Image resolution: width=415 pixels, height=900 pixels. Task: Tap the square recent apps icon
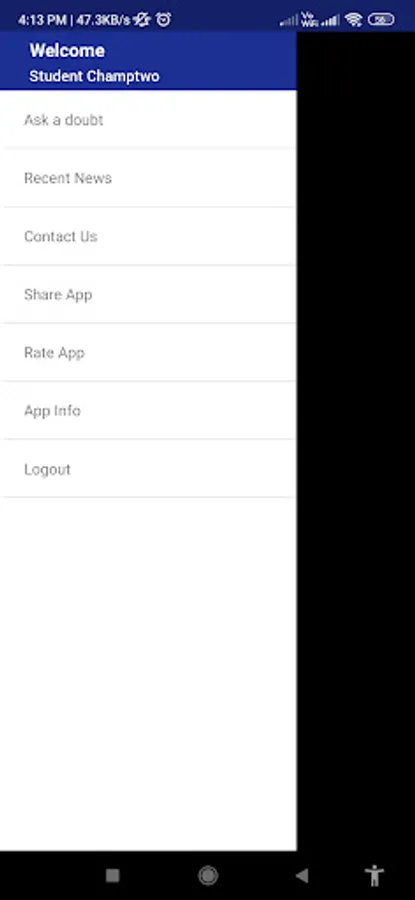(113, 875)
